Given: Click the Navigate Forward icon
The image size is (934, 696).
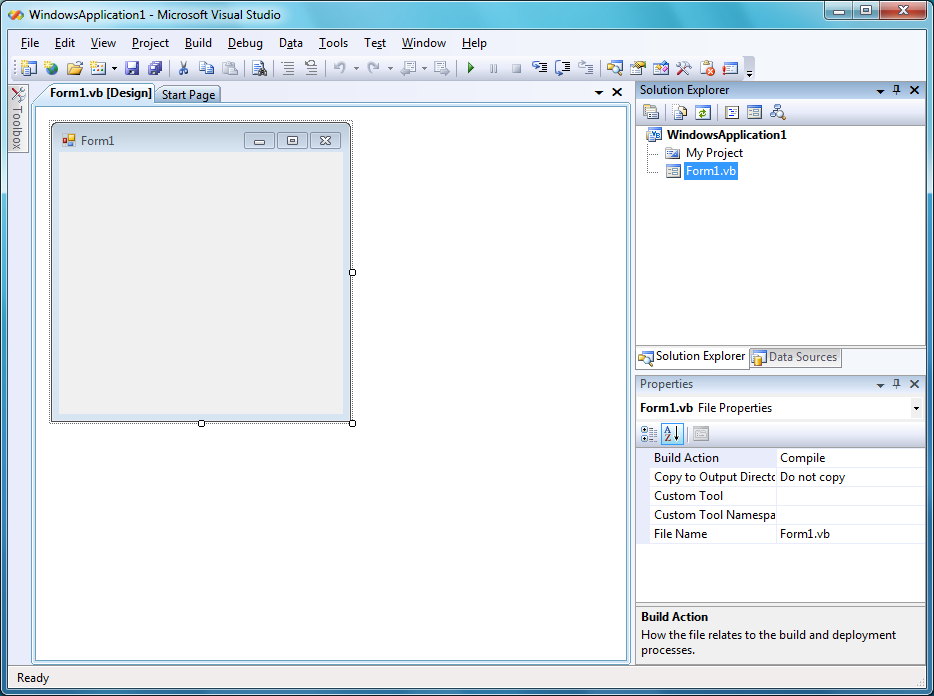Looking at the screenshot, I should 441,68.
